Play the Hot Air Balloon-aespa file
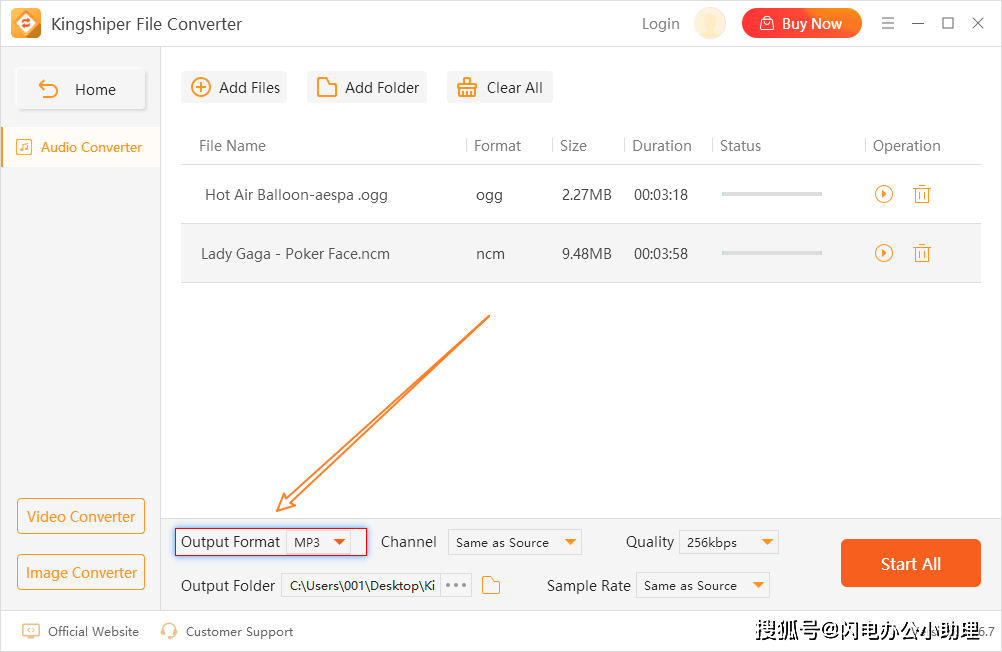Image resolution: width=1002 pixels, height=652 pixels. click(884, 194)
